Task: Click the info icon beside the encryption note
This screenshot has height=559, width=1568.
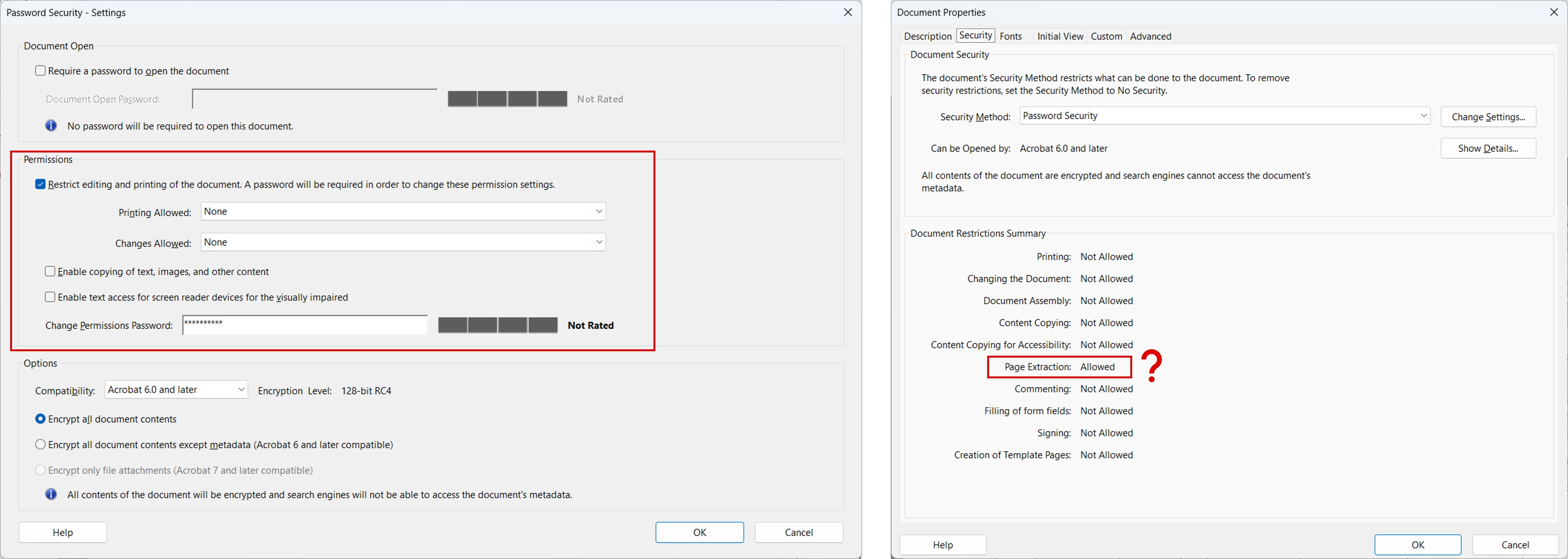Action: pos(51,495)
